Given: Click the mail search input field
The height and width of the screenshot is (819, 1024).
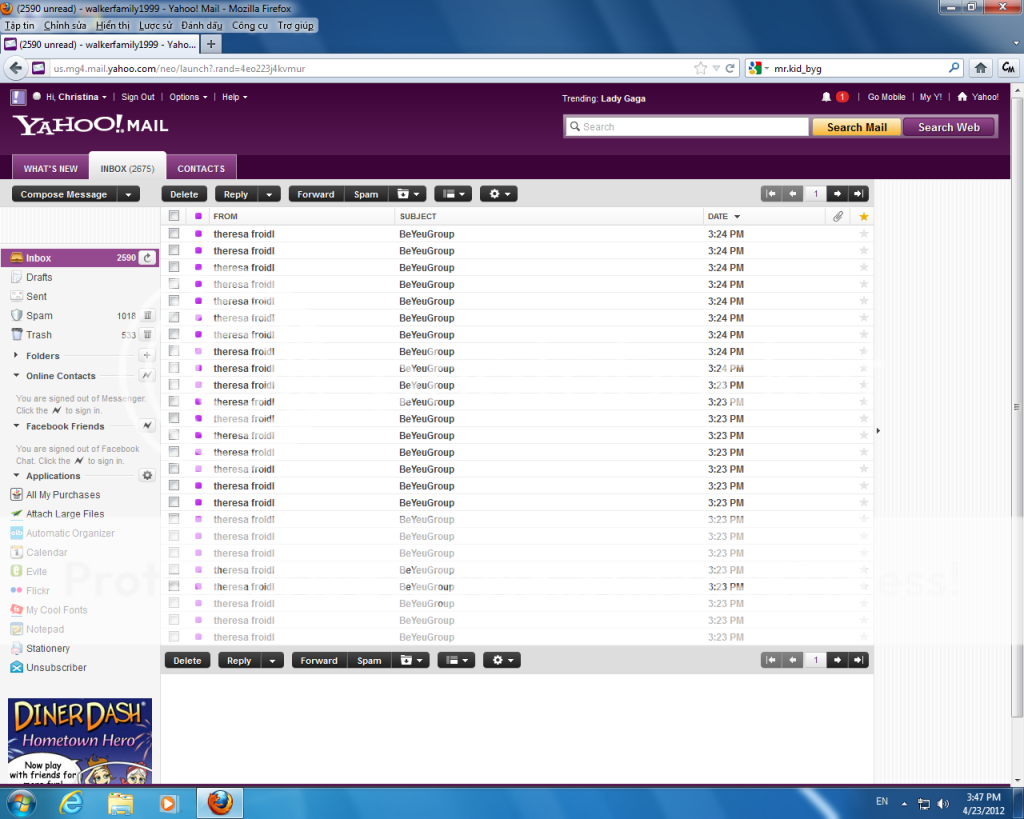Looking at the screenshot, I should coord(686,127).
